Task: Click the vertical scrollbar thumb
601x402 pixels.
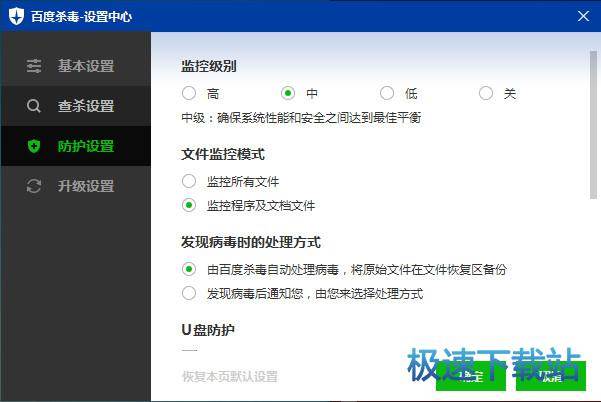Action: coord(593,125)
